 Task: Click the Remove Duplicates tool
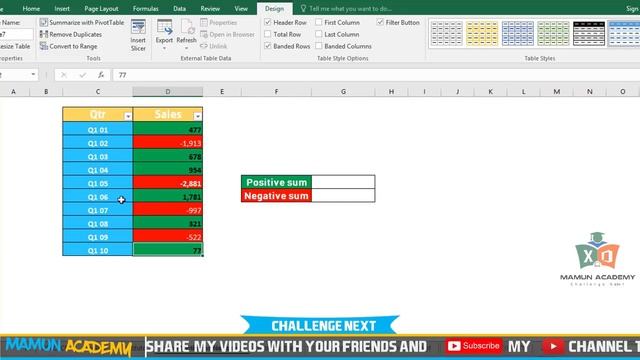pyautogui.click(x=71, y=34)
